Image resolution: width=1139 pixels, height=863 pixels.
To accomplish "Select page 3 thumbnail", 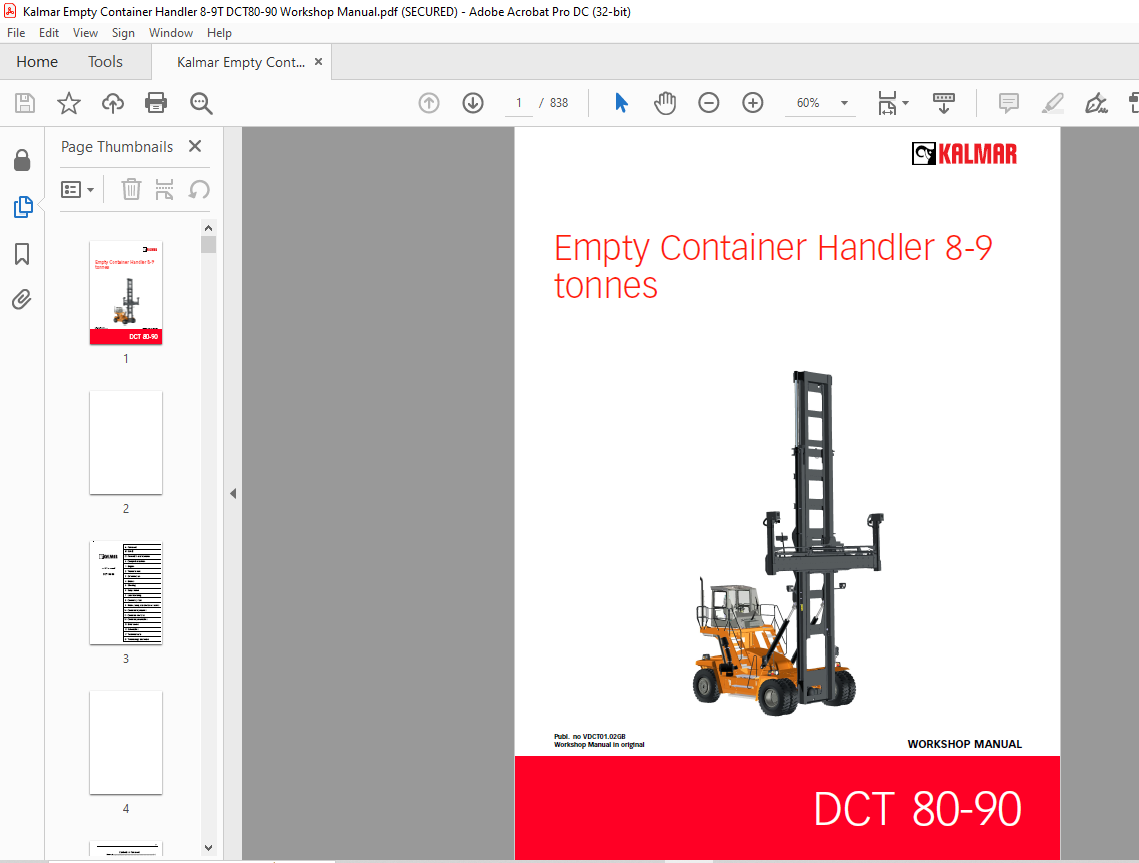I will [x=126, y=593].
